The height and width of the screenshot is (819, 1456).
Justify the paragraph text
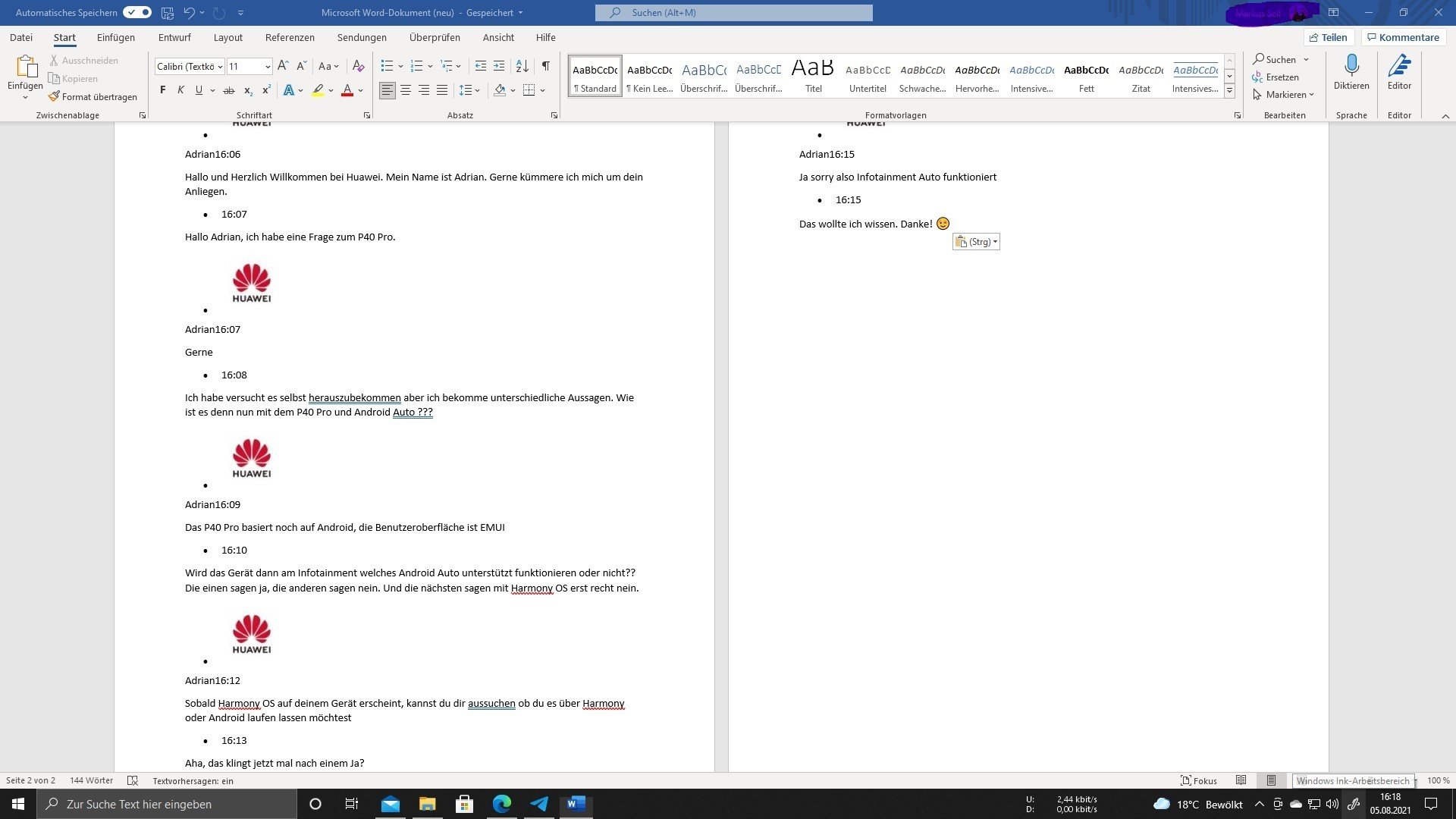[x=442, y=90]
